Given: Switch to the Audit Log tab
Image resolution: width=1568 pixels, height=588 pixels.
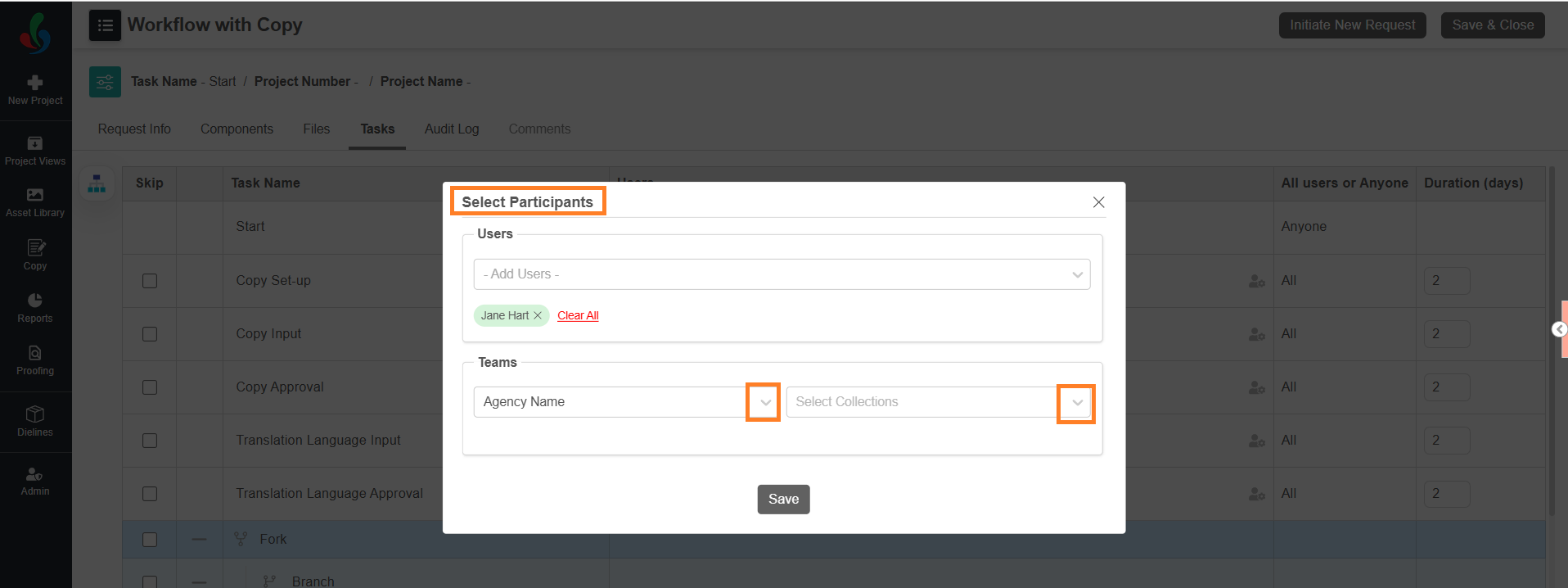Looking at the screenshot, I should click(452, 129).
